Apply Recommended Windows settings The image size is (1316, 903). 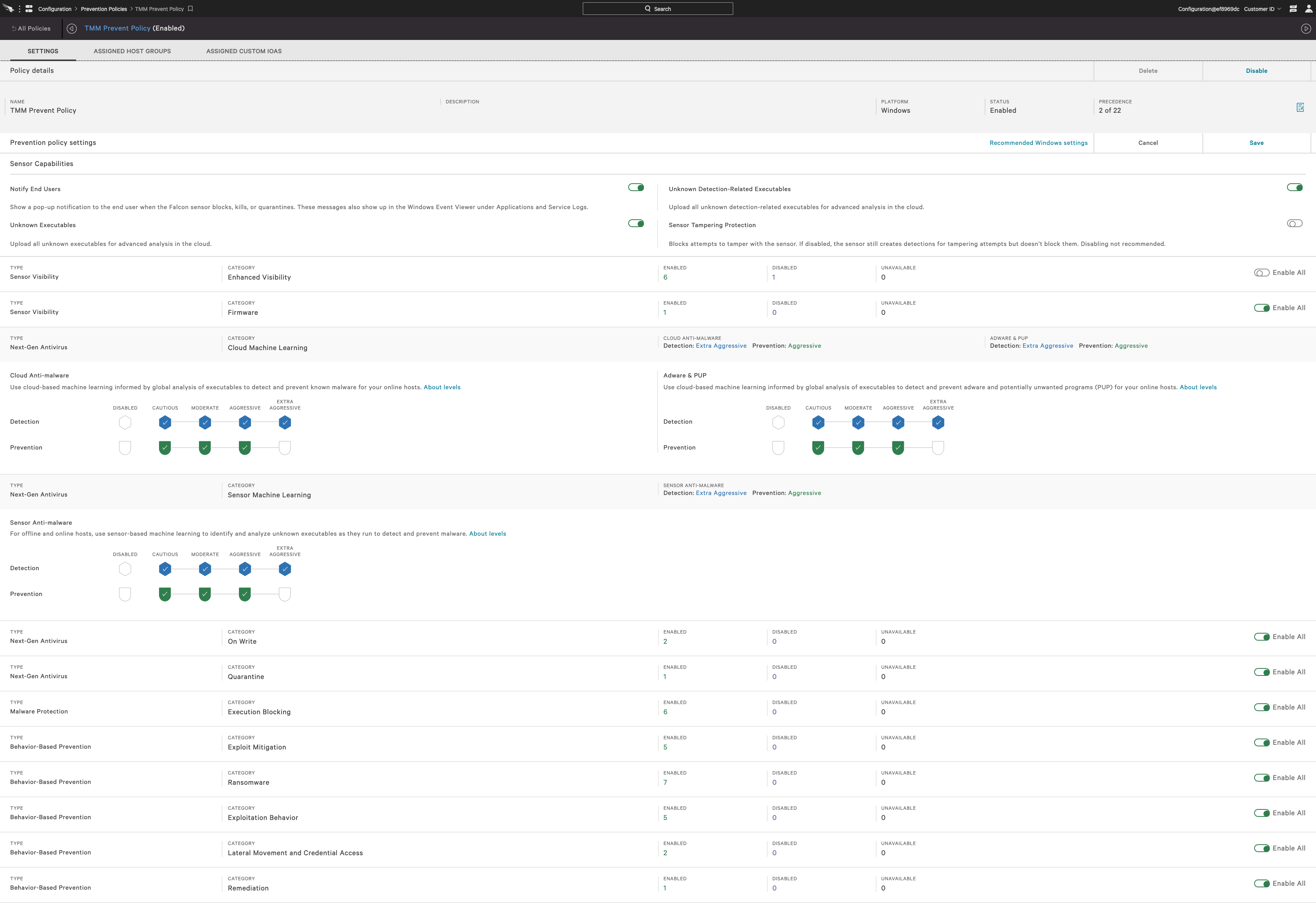[1039, 143]
